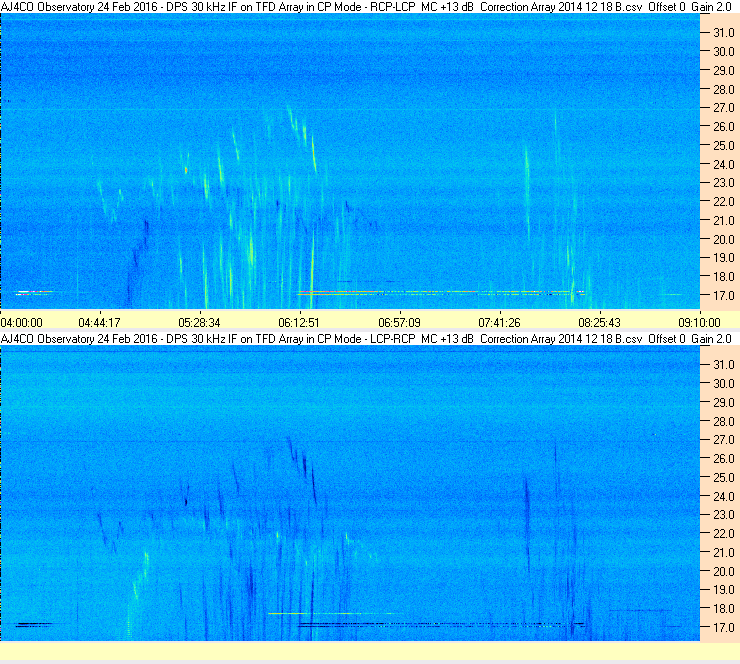Select the 17.0 MHz tick on upper chart
Screen dimensions: 740x664
723,296
